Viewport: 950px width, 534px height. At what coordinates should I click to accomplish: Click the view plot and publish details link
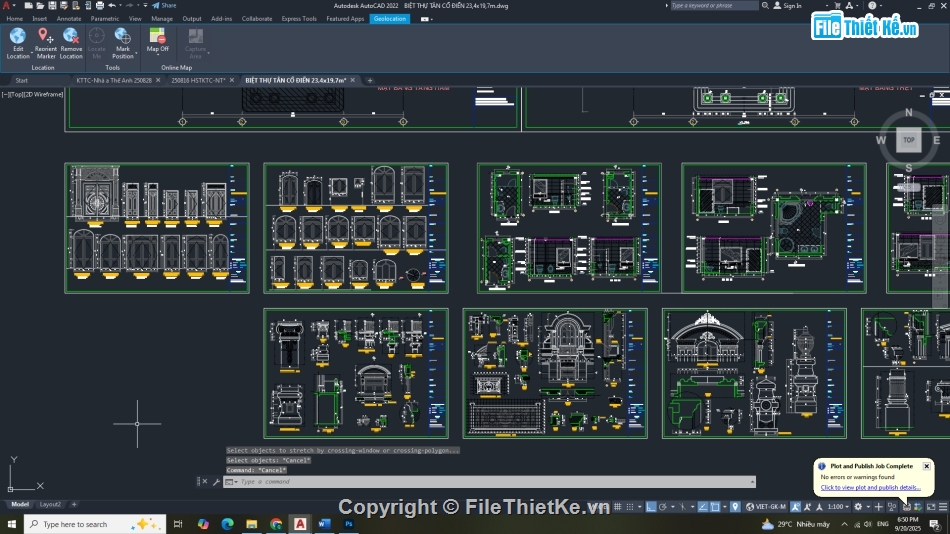pos(870,487)
